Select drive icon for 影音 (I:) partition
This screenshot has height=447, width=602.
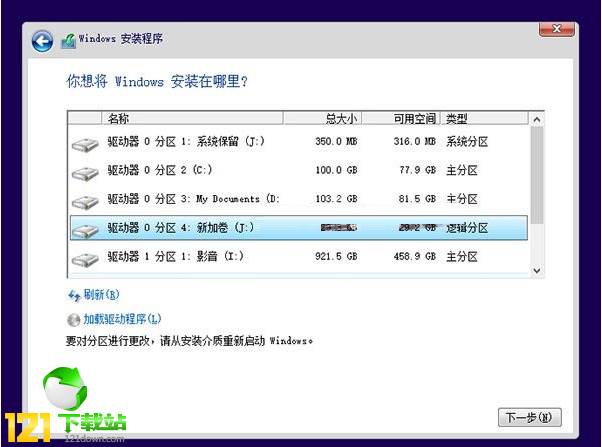coord(85,260)
